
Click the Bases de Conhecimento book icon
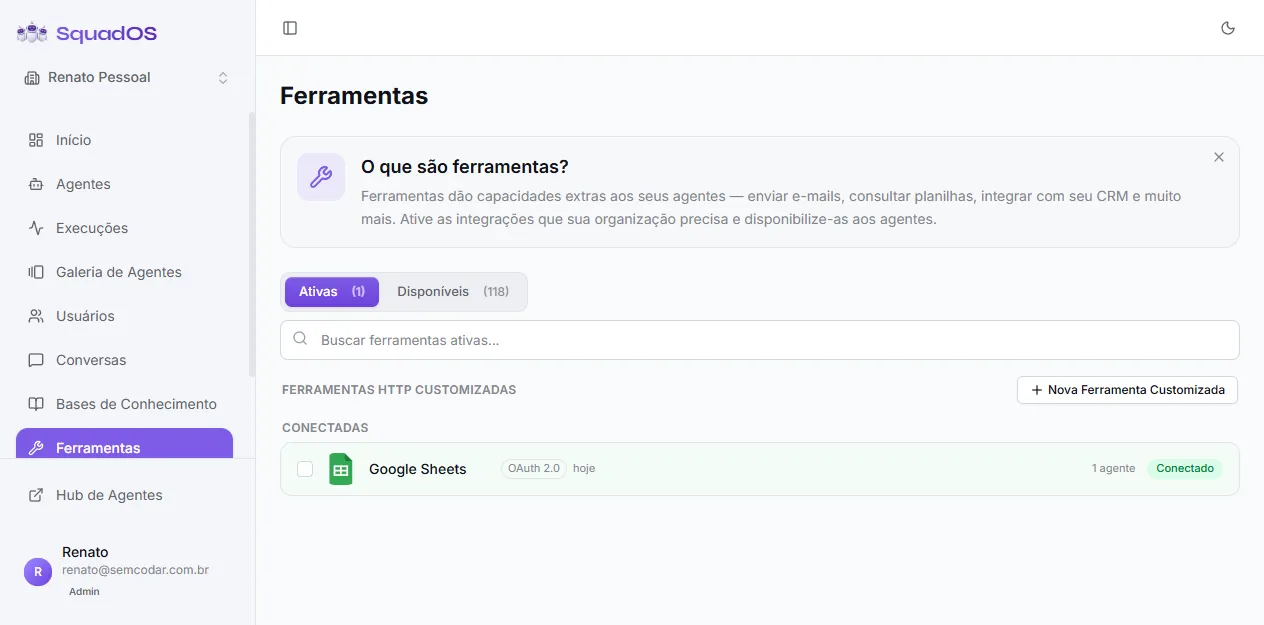tap(36, 404)
